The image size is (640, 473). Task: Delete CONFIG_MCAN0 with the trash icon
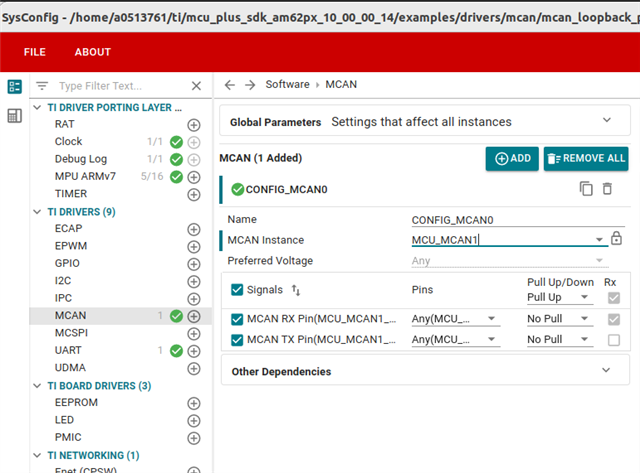point(607,189)
